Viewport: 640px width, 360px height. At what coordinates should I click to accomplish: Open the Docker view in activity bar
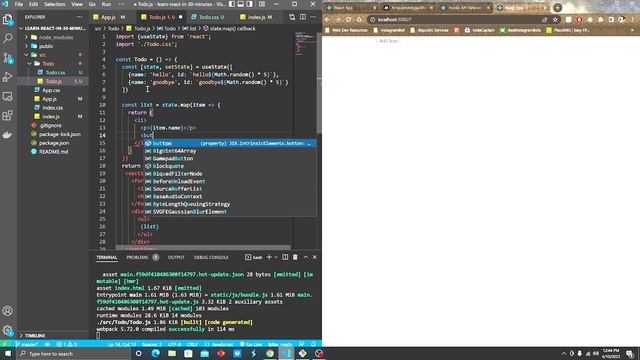point(8,135)
